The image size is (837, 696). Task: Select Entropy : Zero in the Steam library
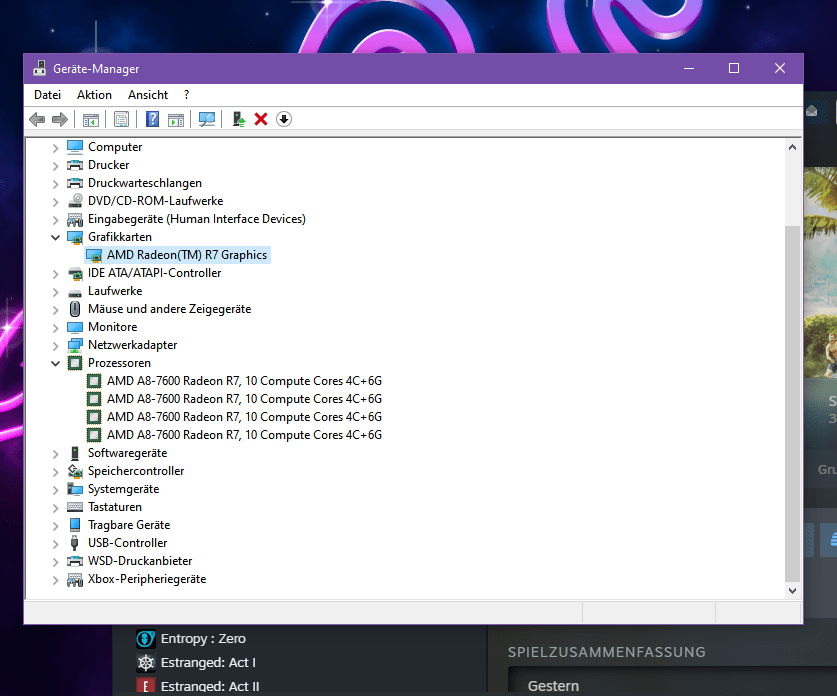click(x=203, y=638)
